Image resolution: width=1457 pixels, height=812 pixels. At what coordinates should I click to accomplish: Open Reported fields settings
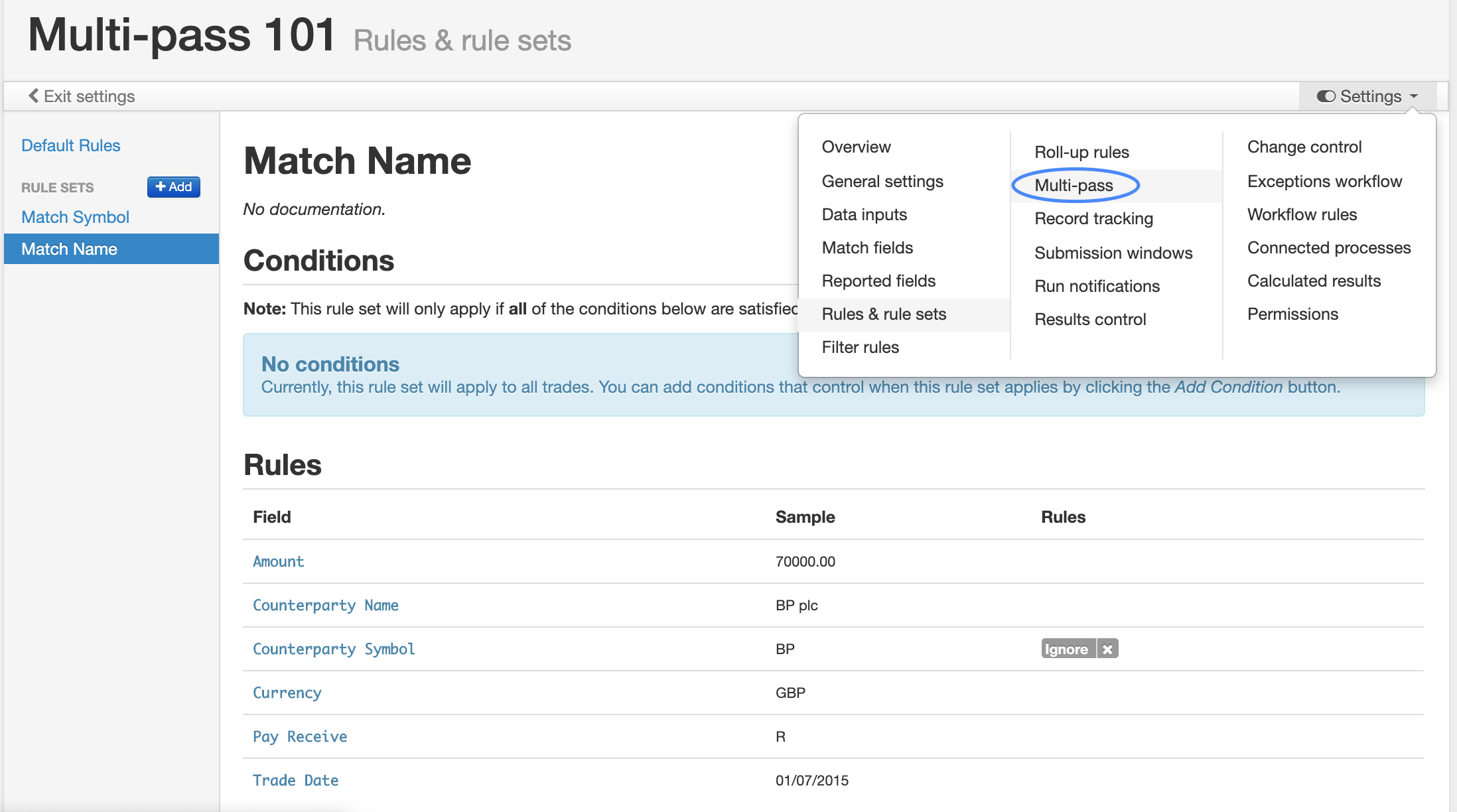[x=878, y=281]
